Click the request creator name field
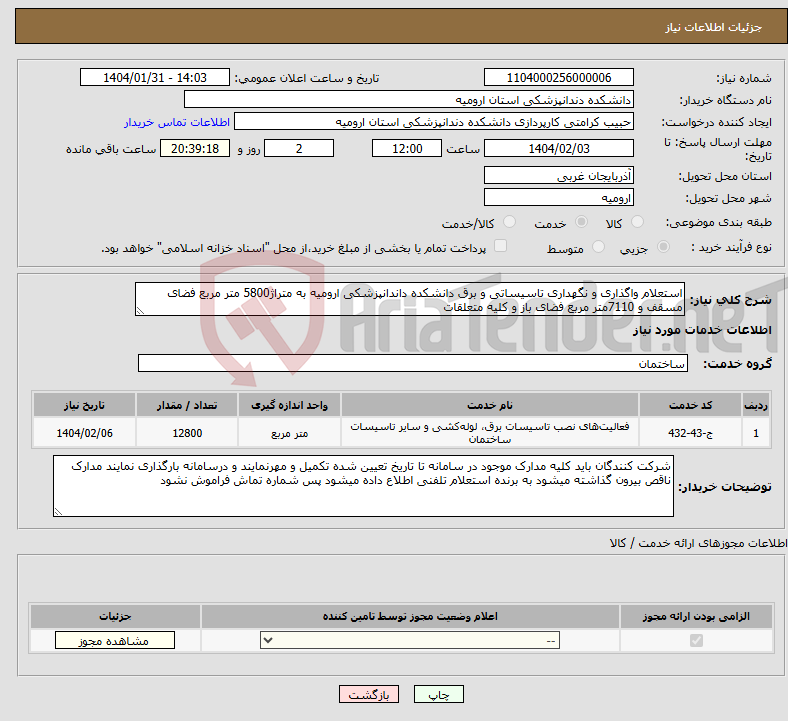Screen dimensions: 788x721 434,122
